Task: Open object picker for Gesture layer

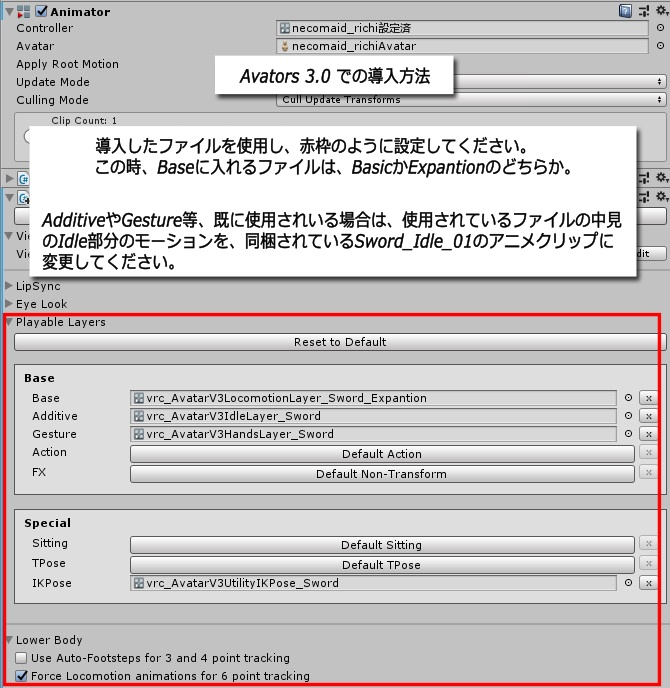Action: [x=628, y=434]
